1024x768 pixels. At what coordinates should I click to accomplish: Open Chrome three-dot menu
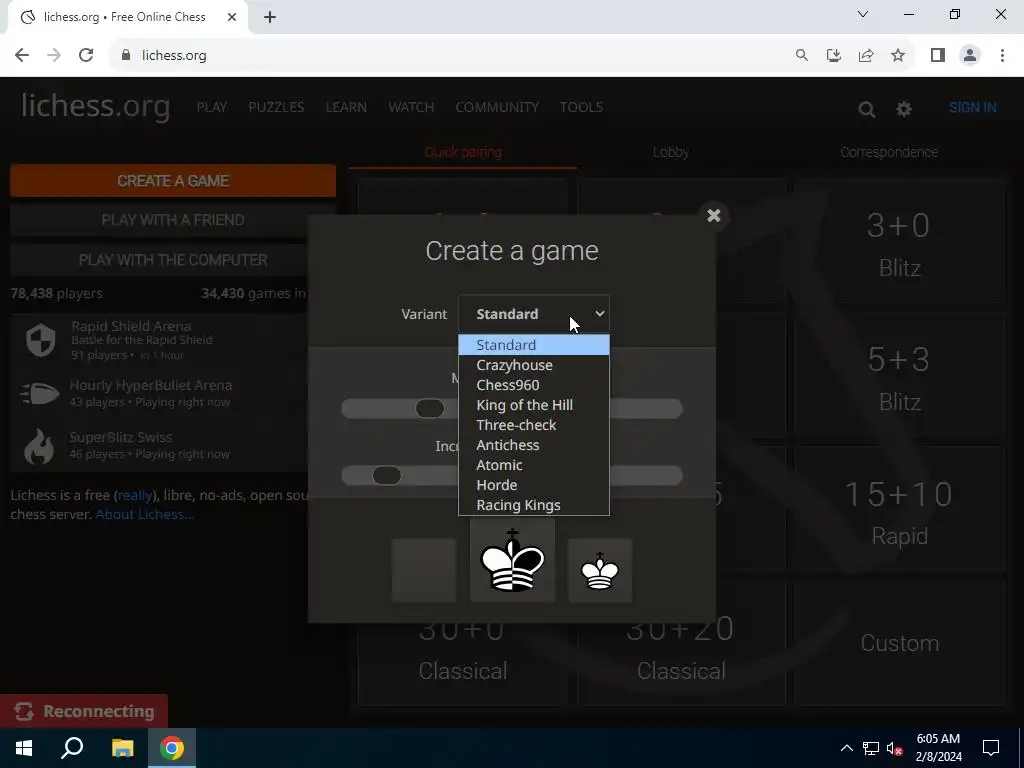click(x=1002, y=56)
